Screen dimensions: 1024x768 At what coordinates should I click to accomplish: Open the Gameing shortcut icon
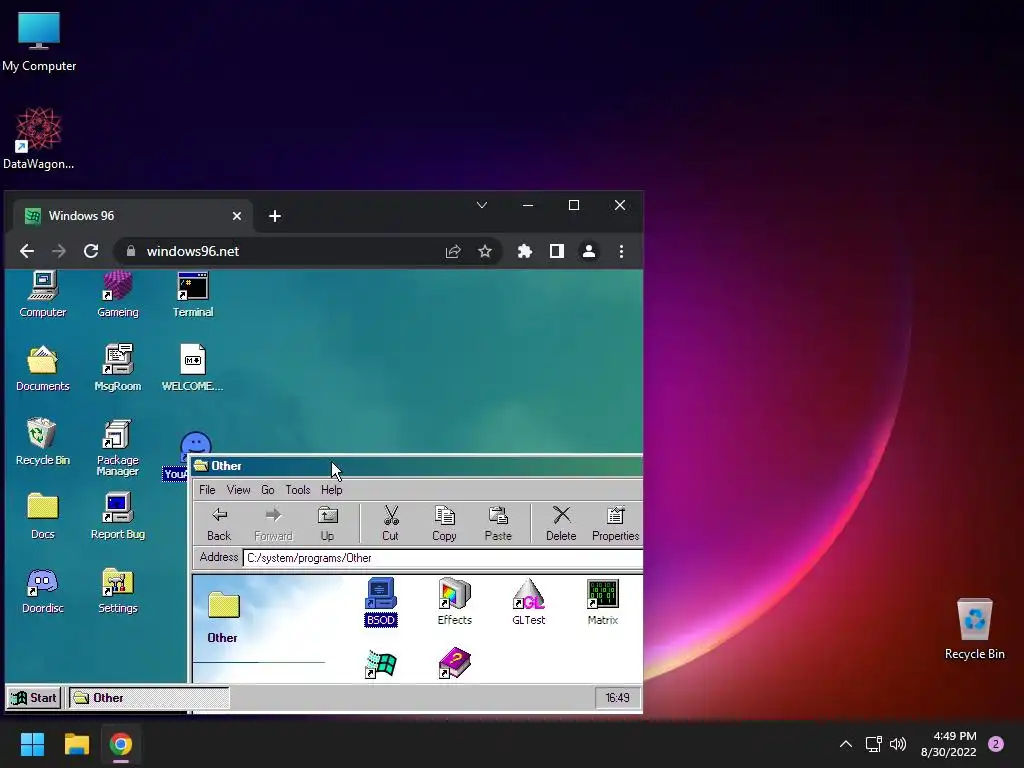click(118, 294)
